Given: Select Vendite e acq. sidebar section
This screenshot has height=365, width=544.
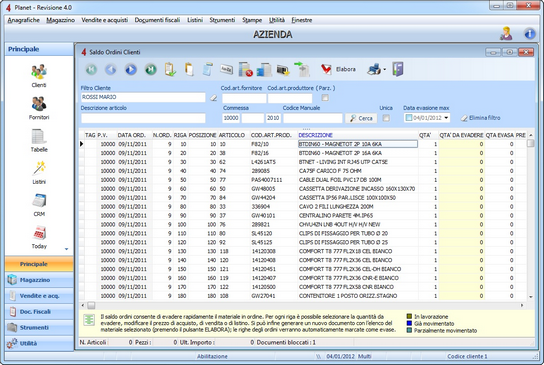Looking at the screenshot, I should pos(39,296).
